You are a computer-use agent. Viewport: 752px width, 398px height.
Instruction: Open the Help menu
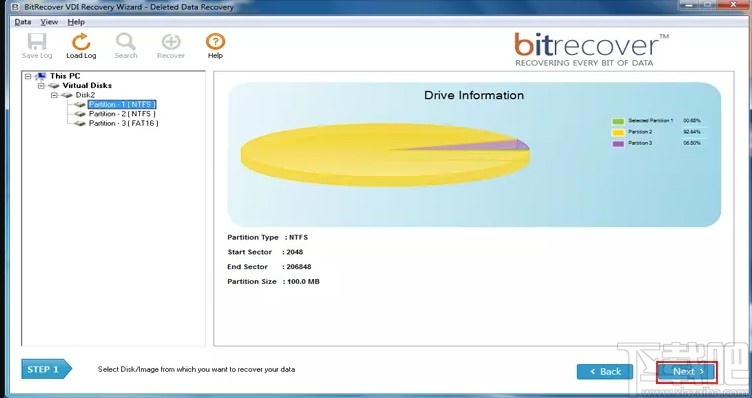[76, 22]
